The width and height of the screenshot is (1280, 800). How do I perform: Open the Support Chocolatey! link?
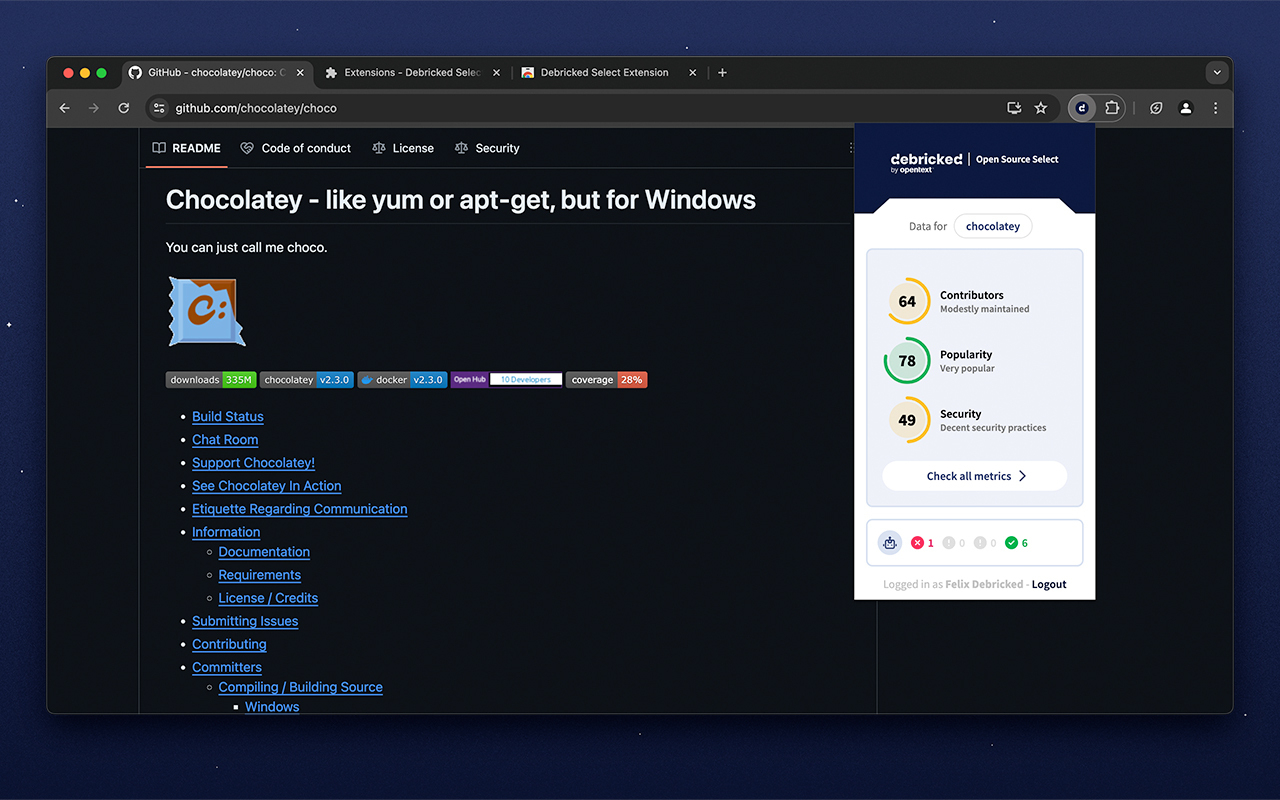tap(253, 463)
